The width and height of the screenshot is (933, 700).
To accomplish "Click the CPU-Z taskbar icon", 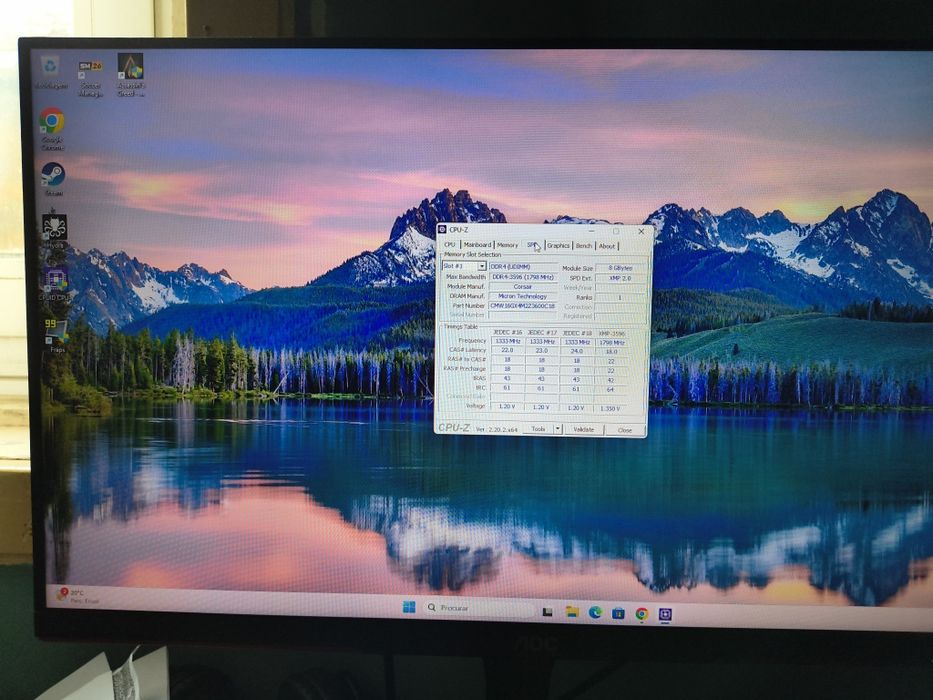I will point(665,614).
